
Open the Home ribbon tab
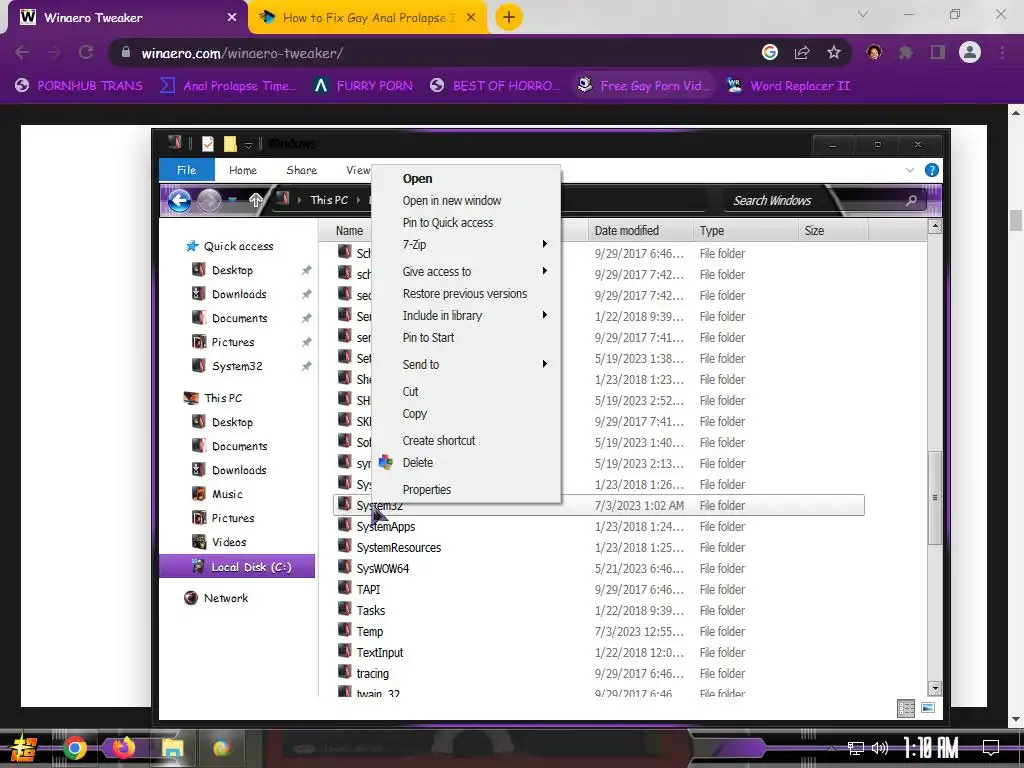pos(243,170)
